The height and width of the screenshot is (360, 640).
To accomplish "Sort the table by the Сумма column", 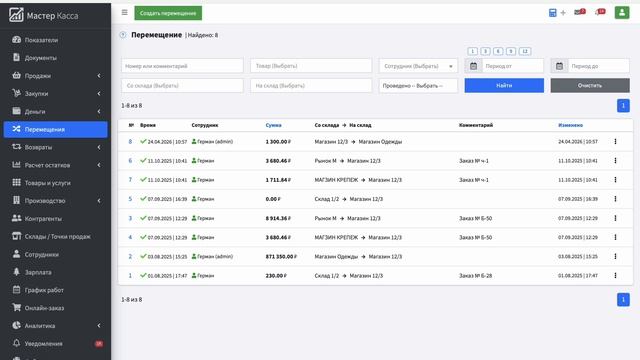I will point(273,125).
